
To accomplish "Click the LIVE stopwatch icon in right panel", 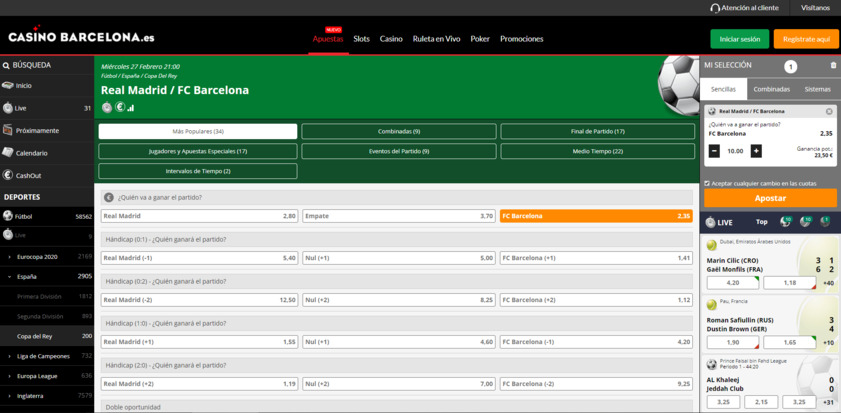I will click(x=710, y=222).
